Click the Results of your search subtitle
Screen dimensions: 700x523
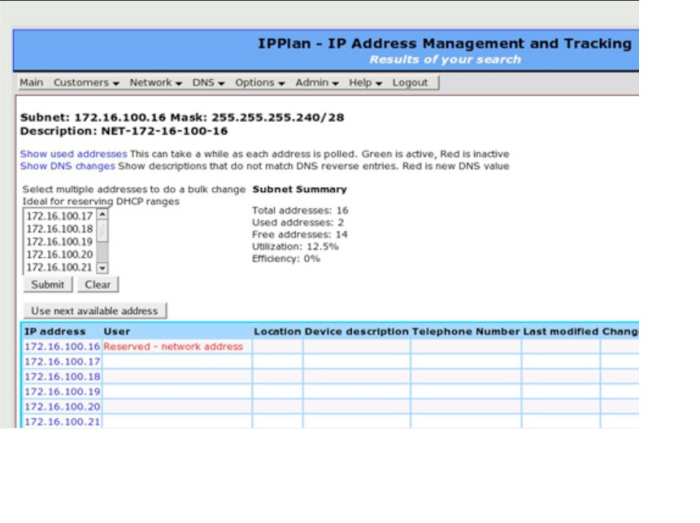click(445, 59)
